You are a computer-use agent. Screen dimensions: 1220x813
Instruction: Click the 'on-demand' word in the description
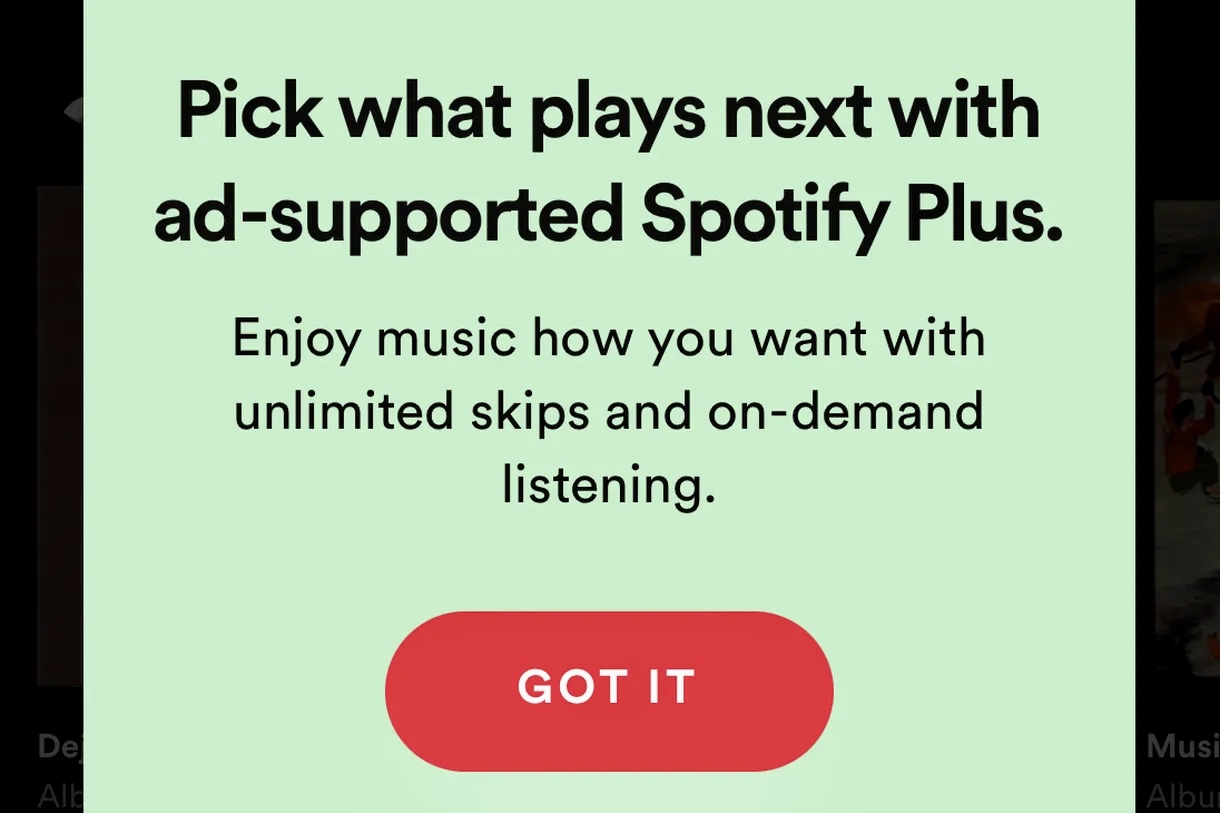coord(846,410)
